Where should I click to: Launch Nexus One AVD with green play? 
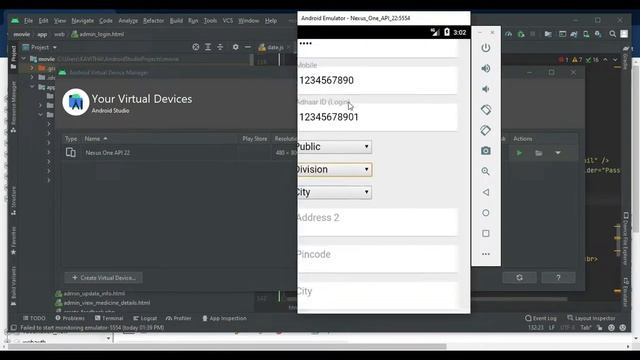click(519, 153)
